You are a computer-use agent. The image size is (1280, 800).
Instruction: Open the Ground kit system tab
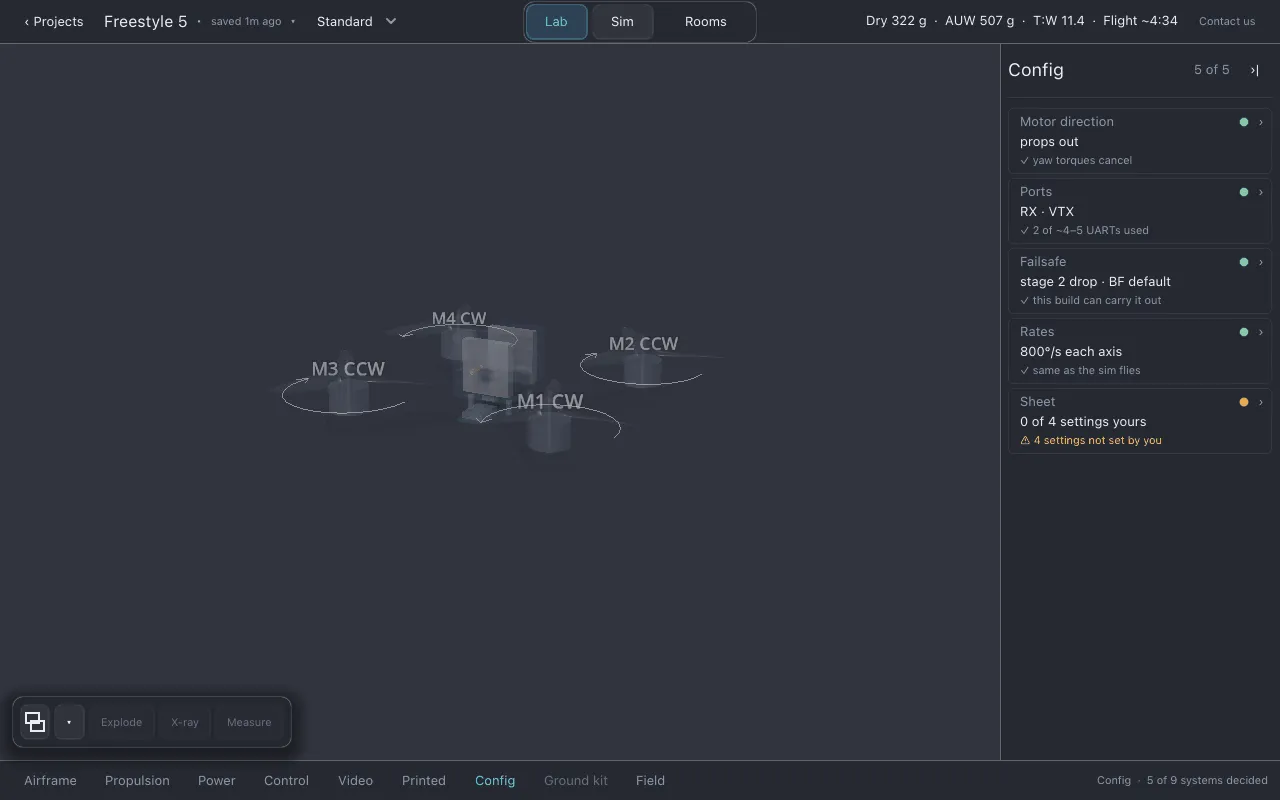click(576, 780)
